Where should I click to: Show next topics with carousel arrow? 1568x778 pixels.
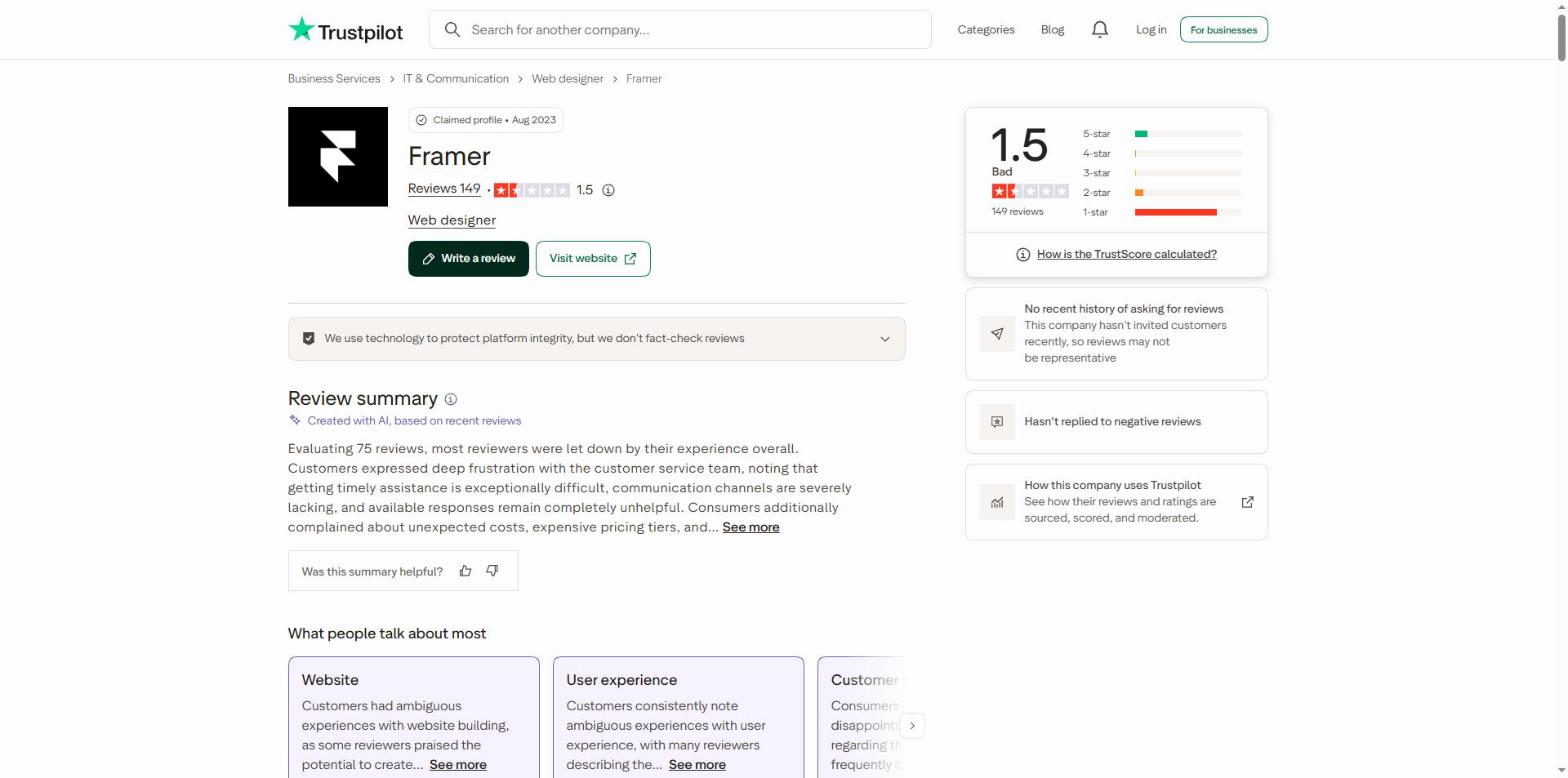(912, 726)
